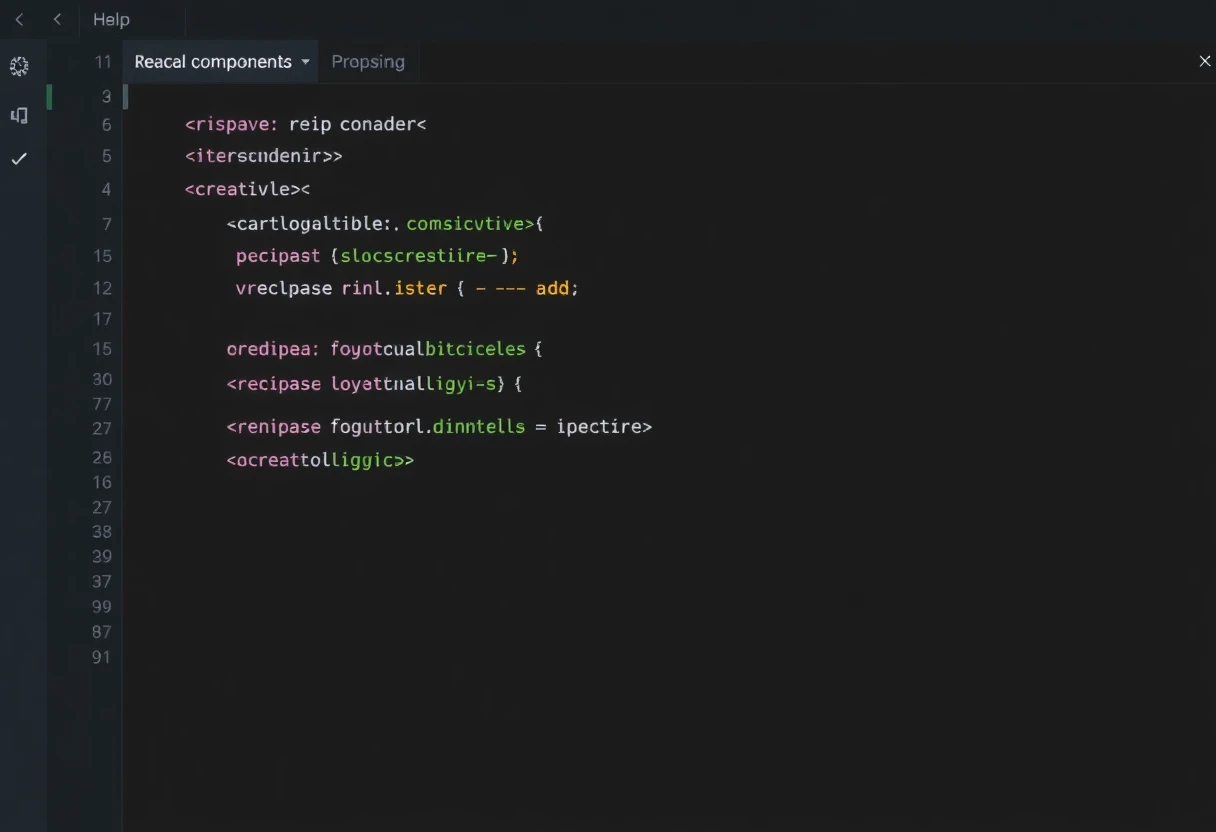Screen dimensions: 1216x832
Task: Click line number 77 in the gutter
Action: click(102, 404)
